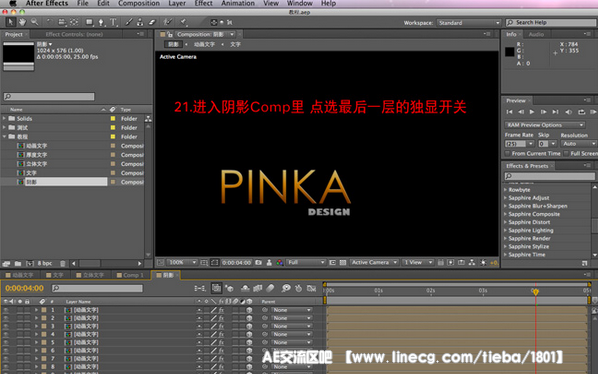Screen dimensions: 598x374
Task: Check the From Current Time checkbox
Action: coord(508,153)
